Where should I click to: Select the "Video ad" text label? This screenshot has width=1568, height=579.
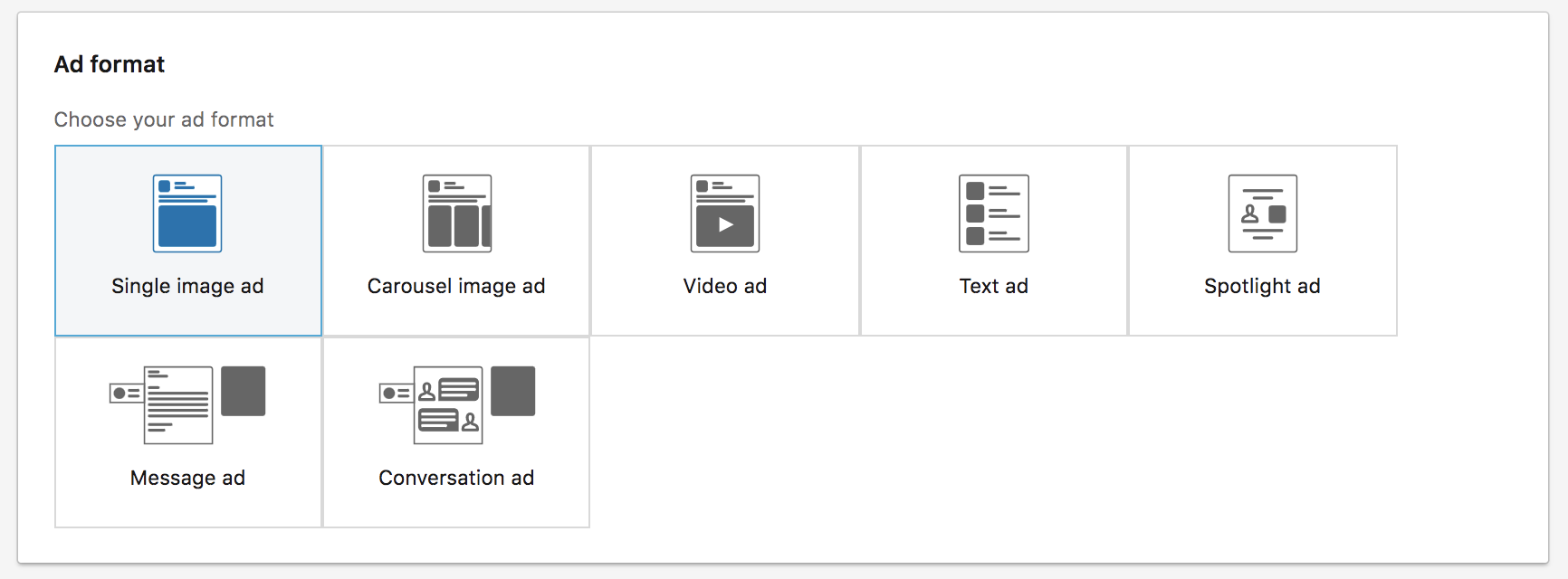[x=724, y=286]
